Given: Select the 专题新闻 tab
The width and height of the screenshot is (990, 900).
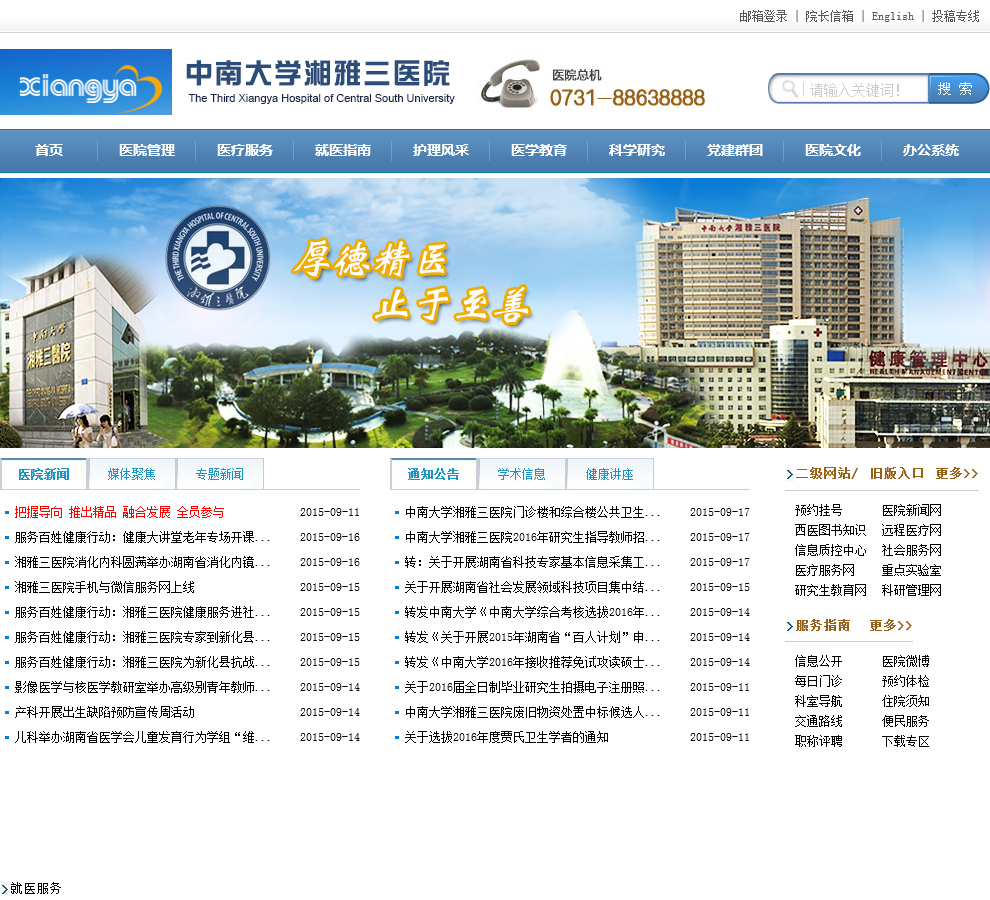Looking at the screenshot, I should coord(220,474).
